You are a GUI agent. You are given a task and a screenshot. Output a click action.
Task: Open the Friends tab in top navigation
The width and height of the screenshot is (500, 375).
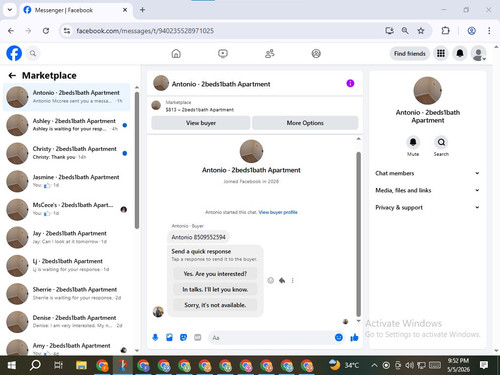pos(269,53)
